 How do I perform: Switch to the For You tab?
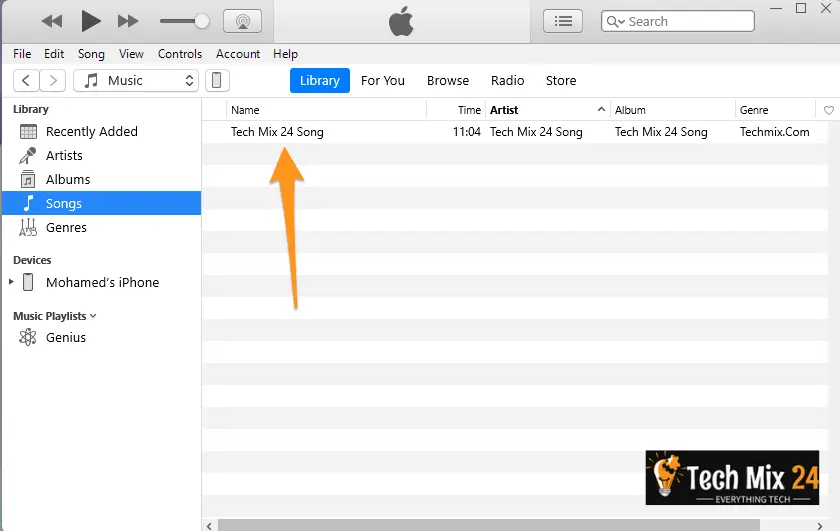(x=382, y=80)
